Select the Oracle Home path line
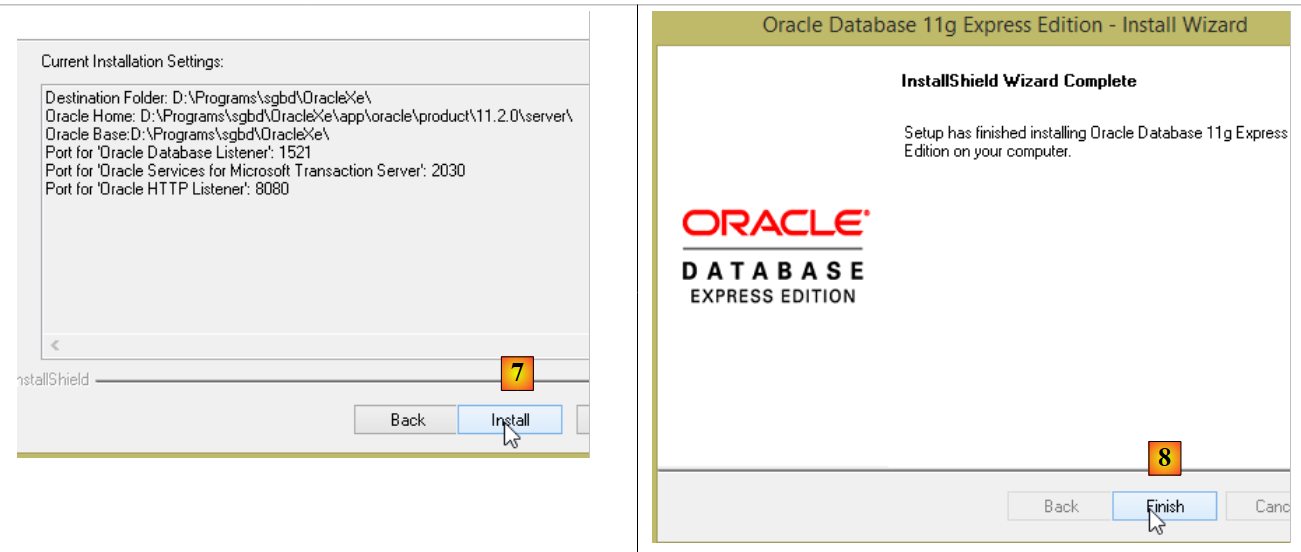Screen dimensions: 1301x552 tap(308, 116)
